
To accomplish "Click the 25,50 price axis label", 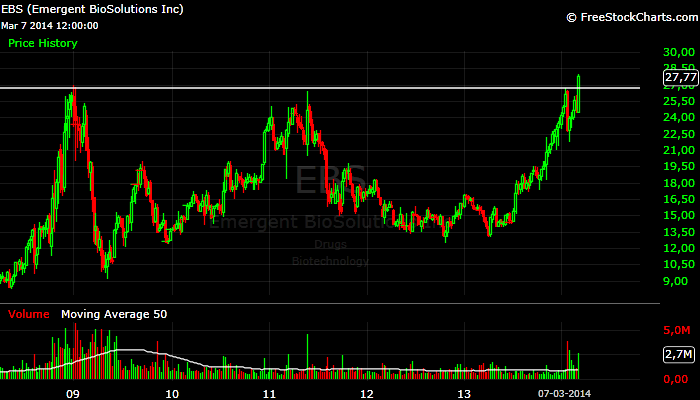I will pos(679,101).
